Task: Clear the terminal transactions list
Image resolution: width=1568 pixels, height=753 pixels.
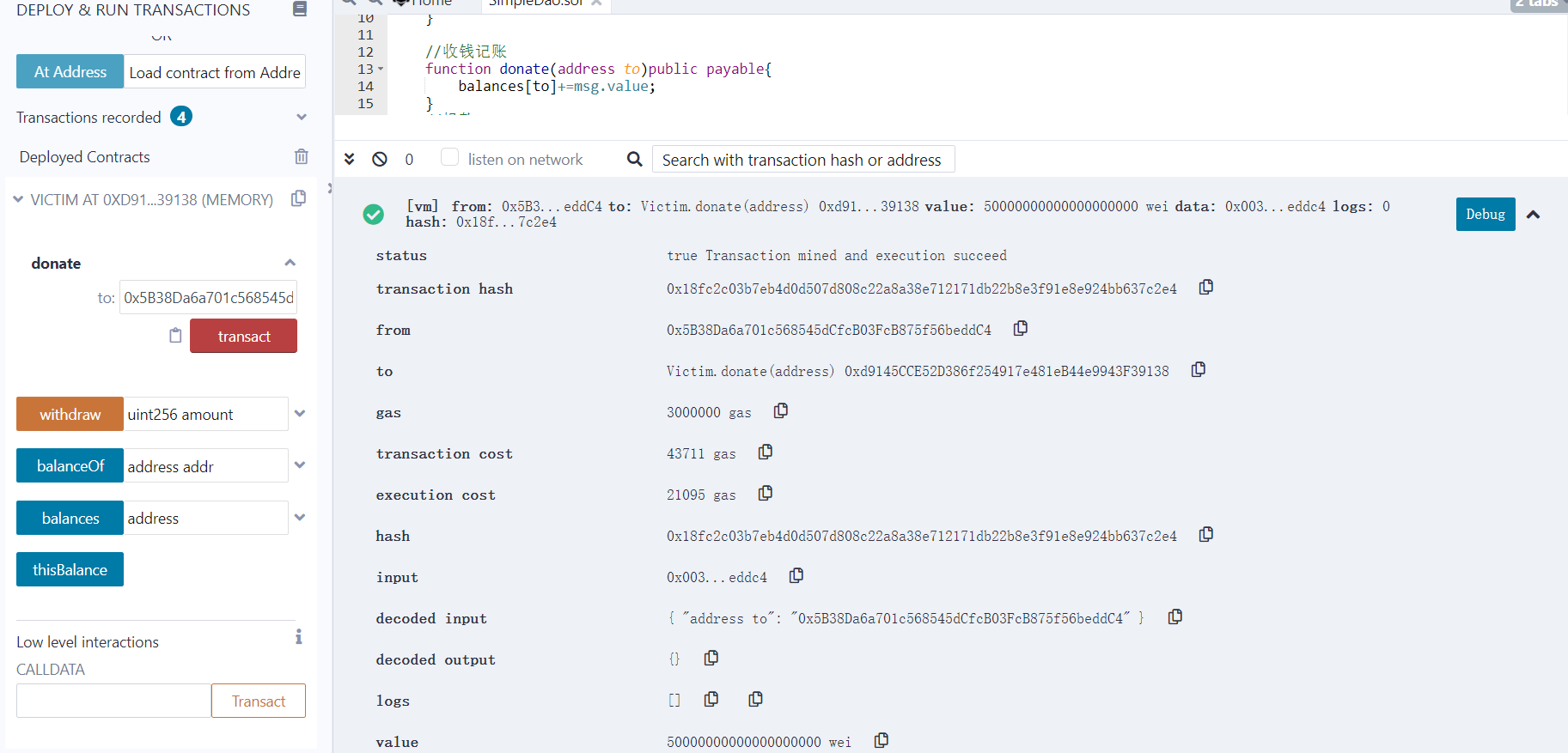Action: point(379,160)
